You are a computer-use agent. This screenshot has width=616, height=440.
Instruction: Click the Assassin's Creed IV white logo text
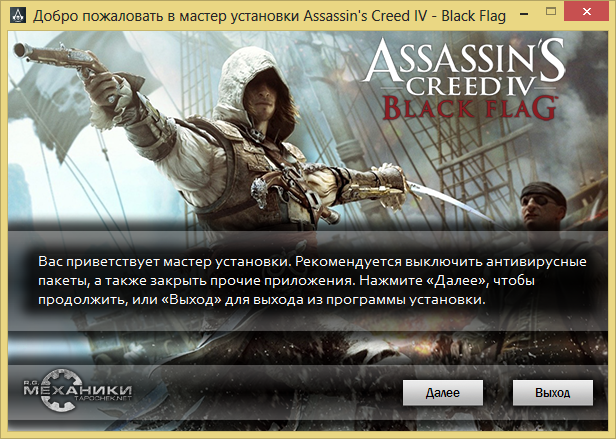point(464,68)
